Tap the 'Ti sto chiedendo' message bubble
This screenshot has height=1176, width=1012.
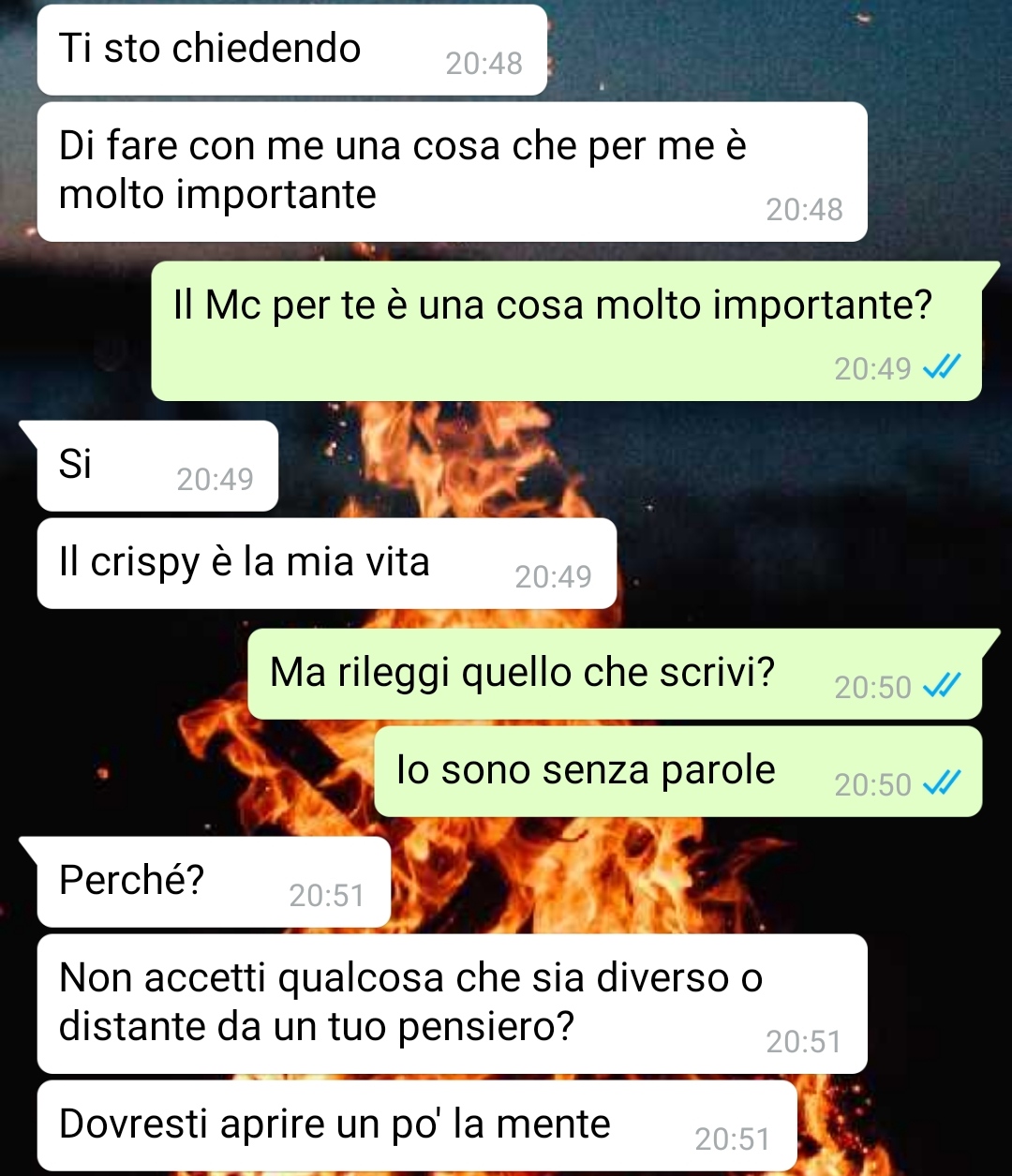(x=291, y=50)
